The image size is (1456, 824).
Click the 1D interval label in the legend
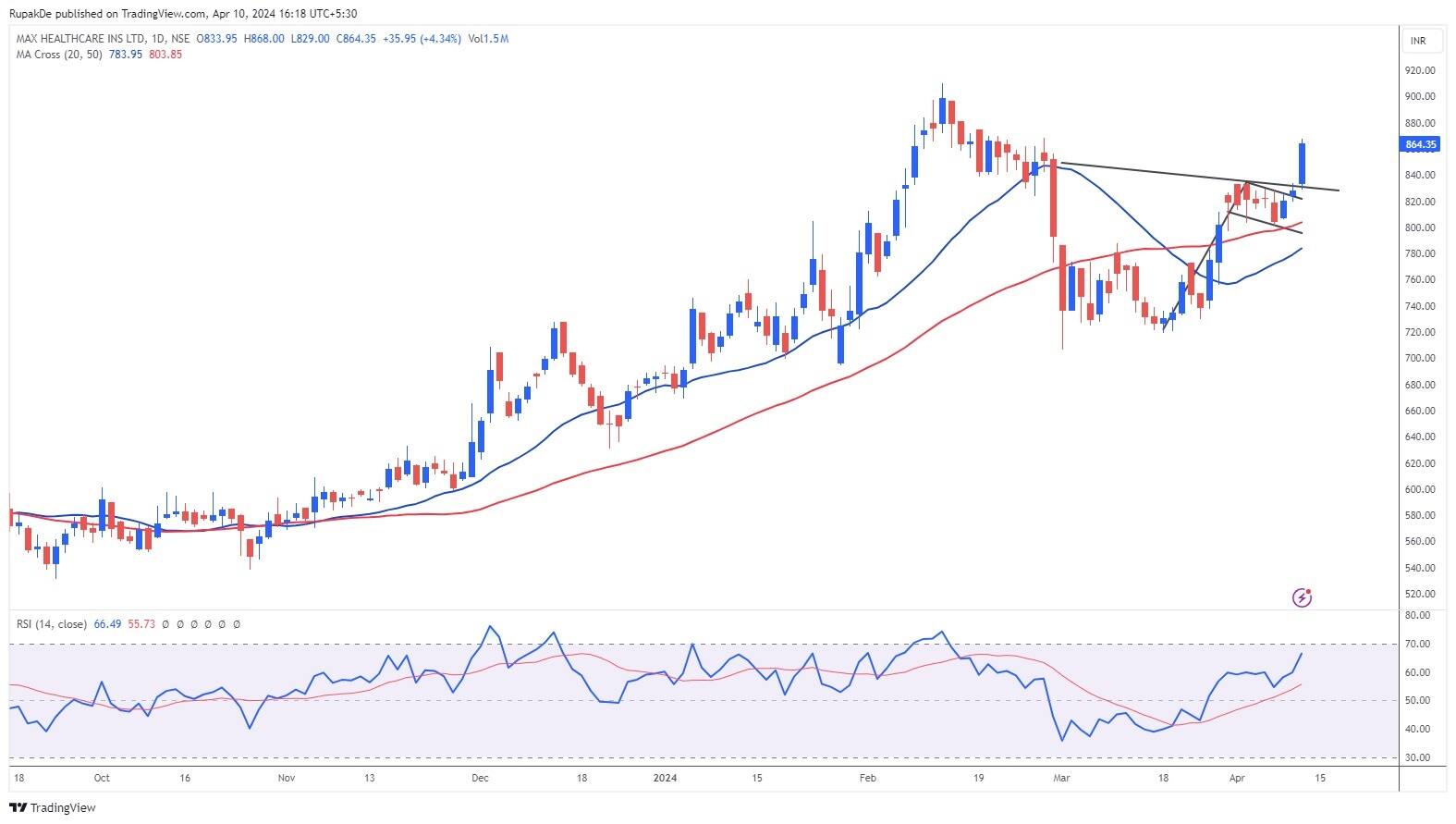pyautogui.click(x=157, y=39)
